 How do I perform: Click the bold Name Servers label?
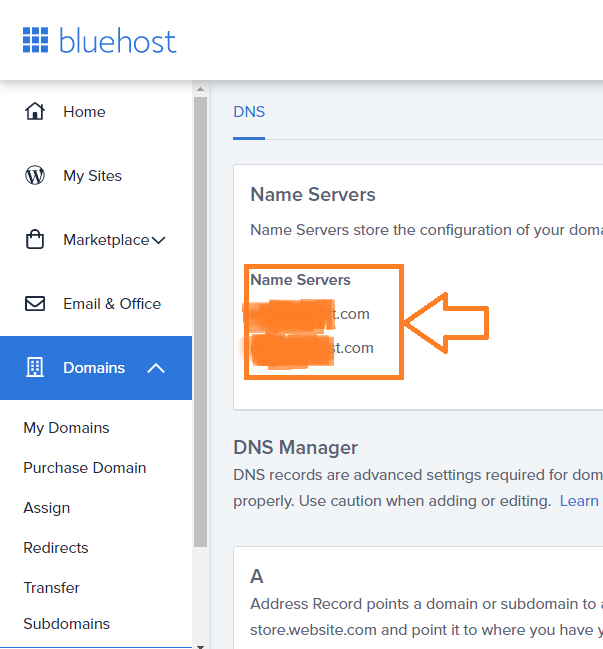(300, 280)
